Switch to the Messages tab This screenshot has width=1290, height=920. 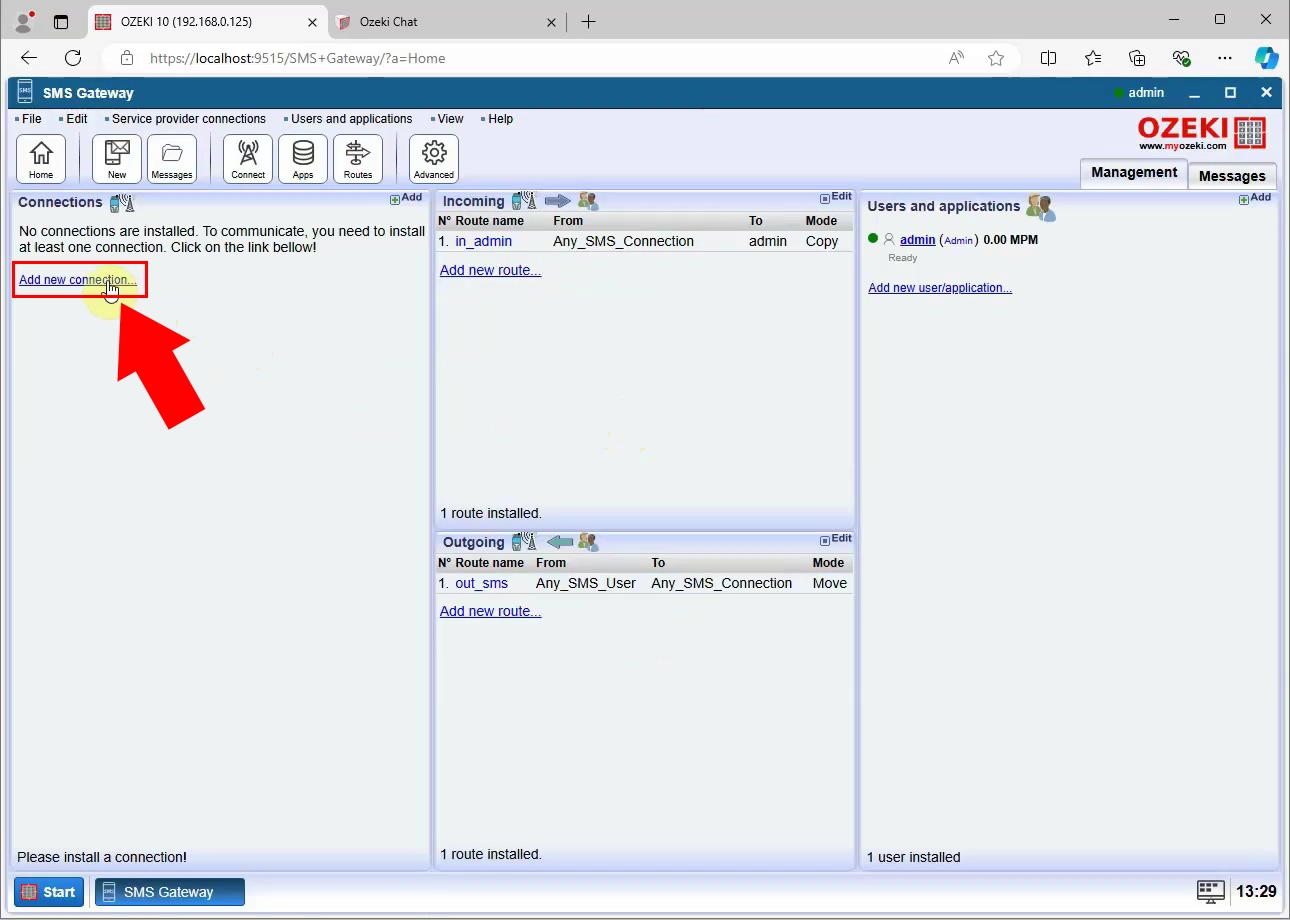point(1232,176)
